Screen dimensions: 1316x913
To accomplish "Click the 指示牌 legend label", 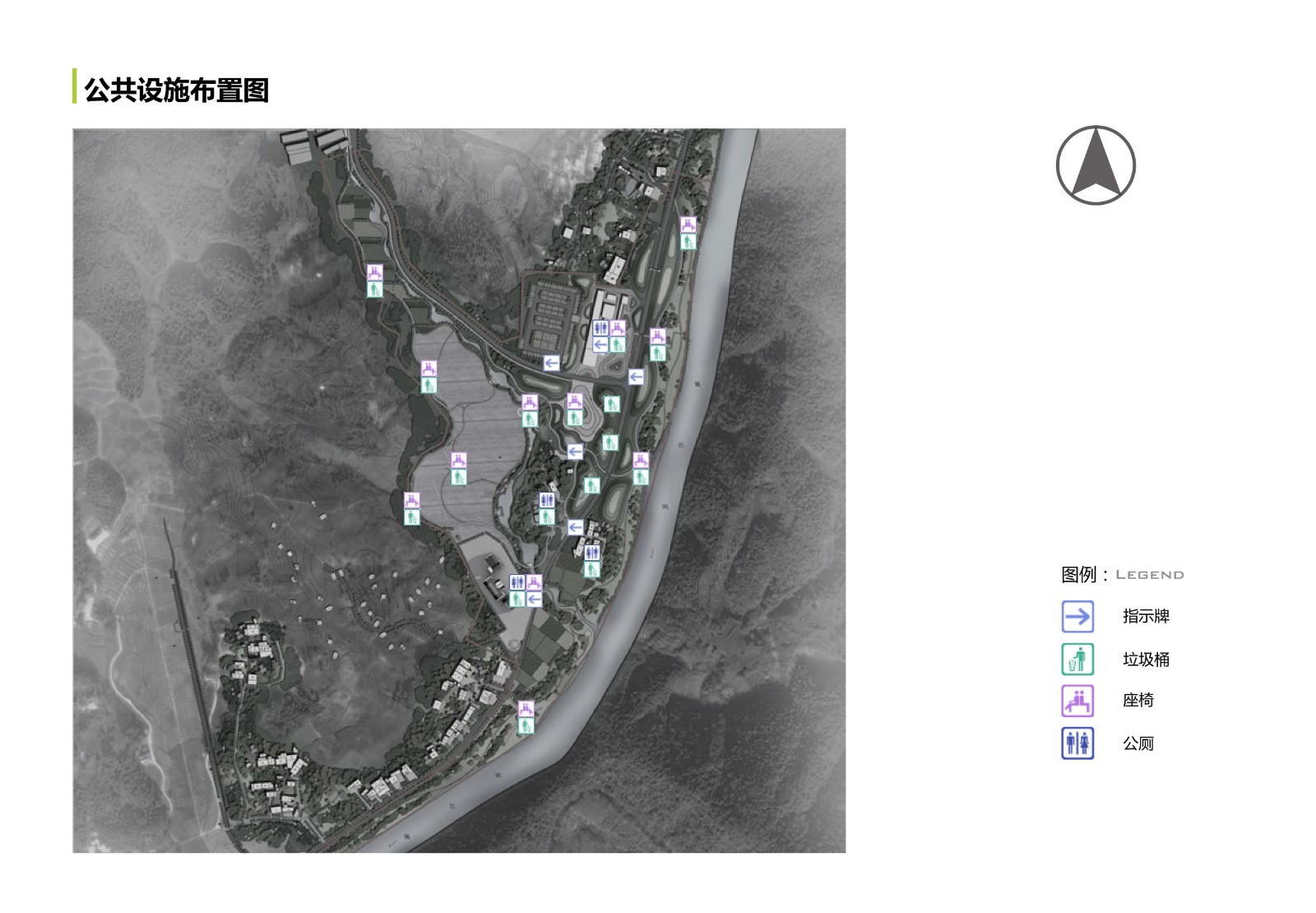I will pyautogui.click(x=1146, y=616).
